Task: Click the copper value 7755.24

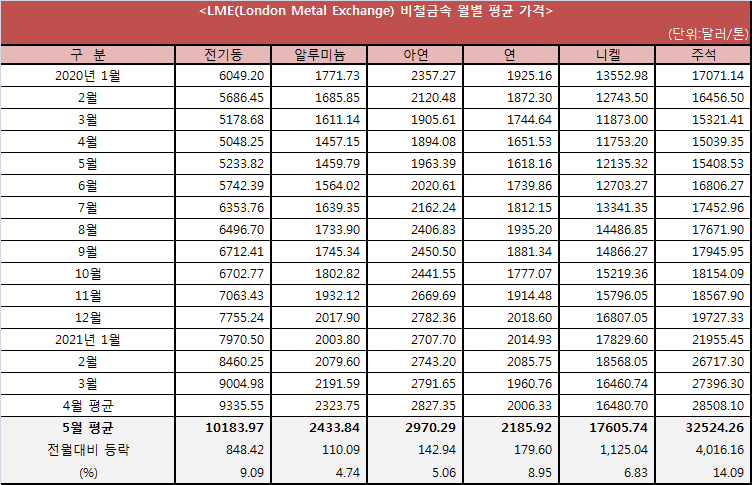Action: click(241, 318)
